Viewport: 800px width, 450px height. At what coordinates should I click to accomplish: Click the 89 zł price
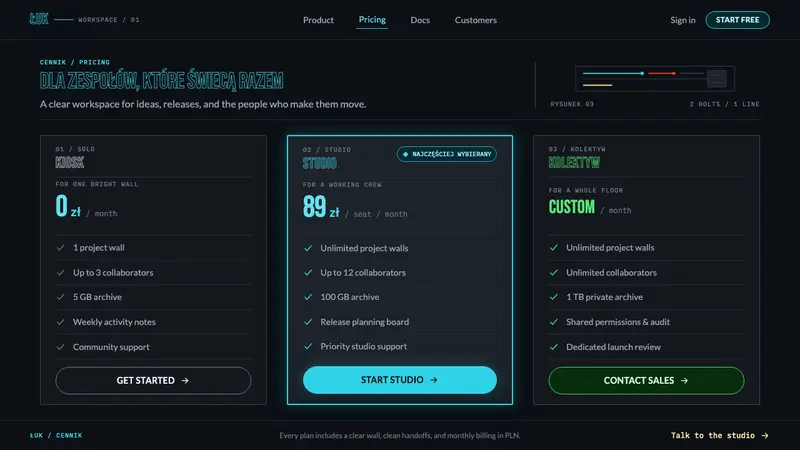[x=321, y=207]
